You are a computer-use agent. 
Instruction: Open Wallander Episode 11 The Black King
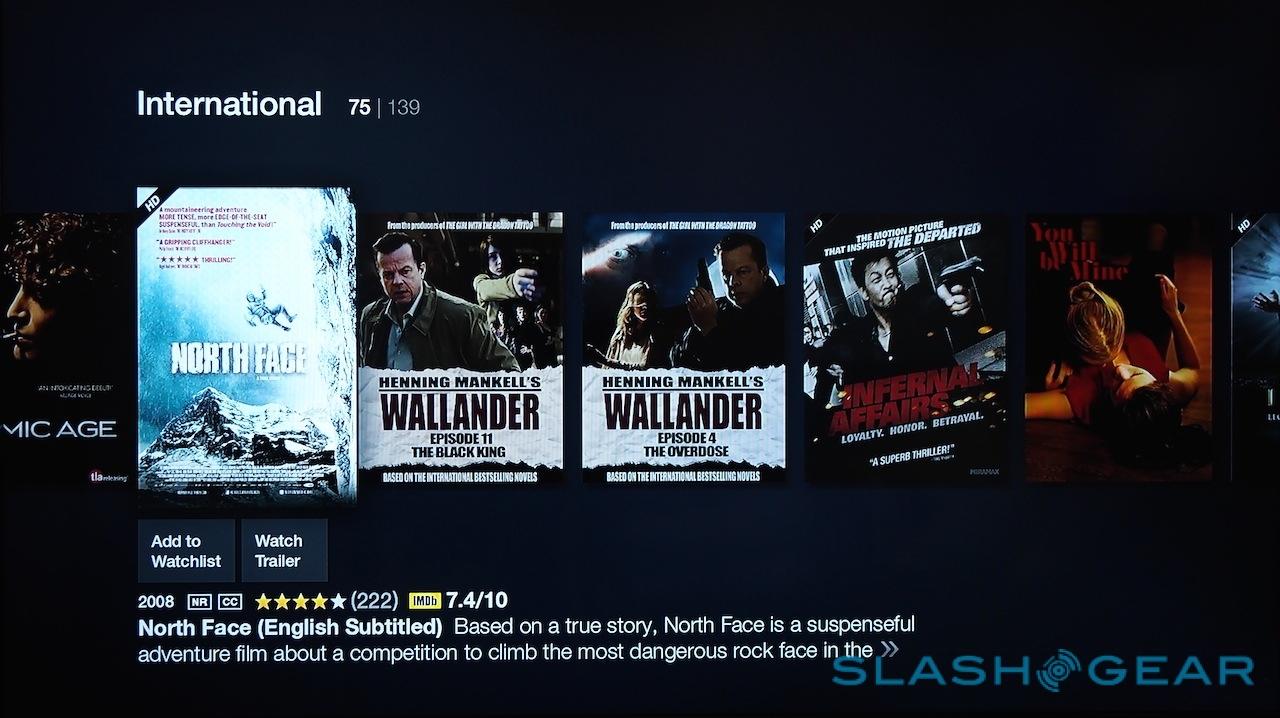tap(461, 348)
